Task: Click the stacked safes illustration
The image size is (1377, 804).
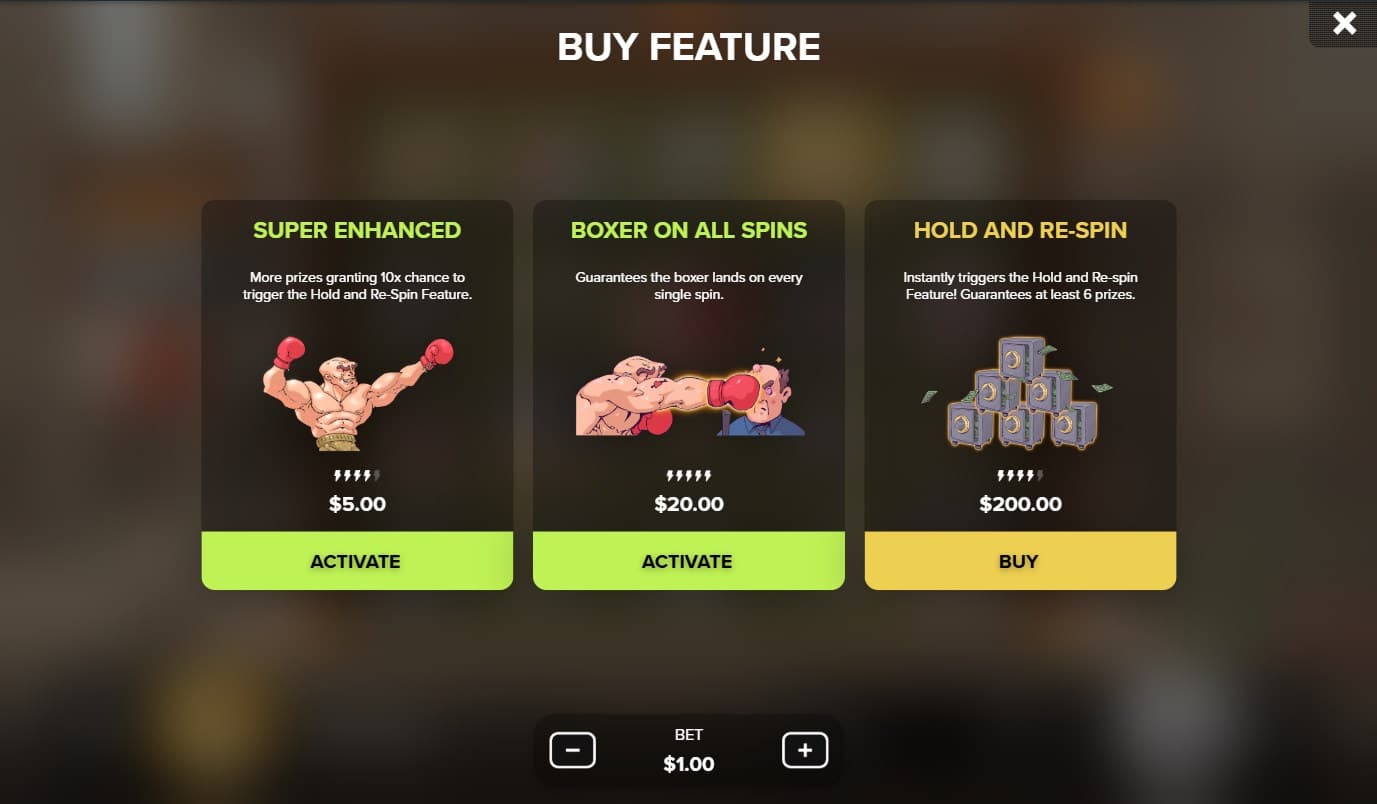Action: pos(1020,393)
